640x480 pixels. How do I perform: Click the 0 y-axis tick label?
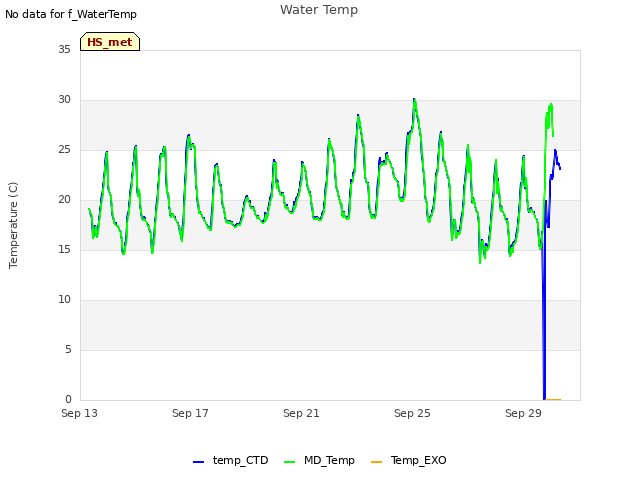pyautogui.click(x=68, y=399)
